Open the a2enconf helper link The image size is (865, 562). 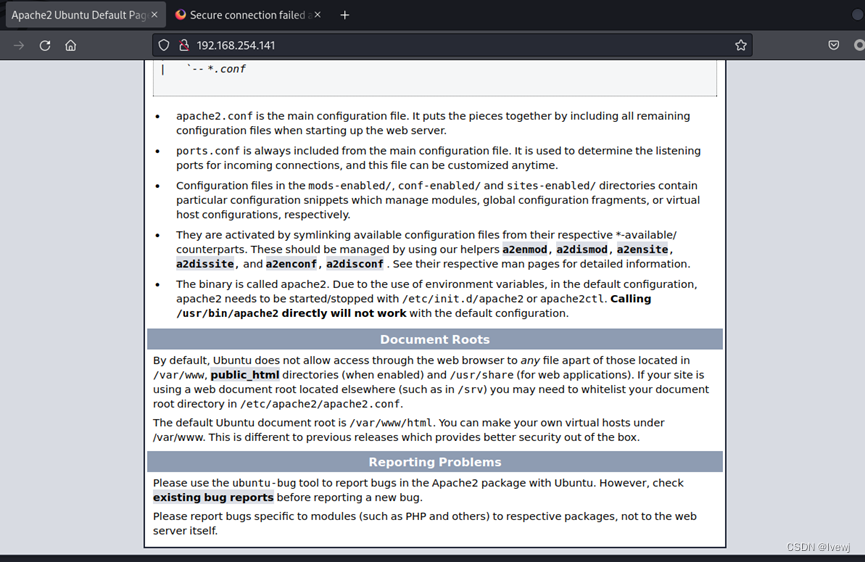click(x=291, y=264)
